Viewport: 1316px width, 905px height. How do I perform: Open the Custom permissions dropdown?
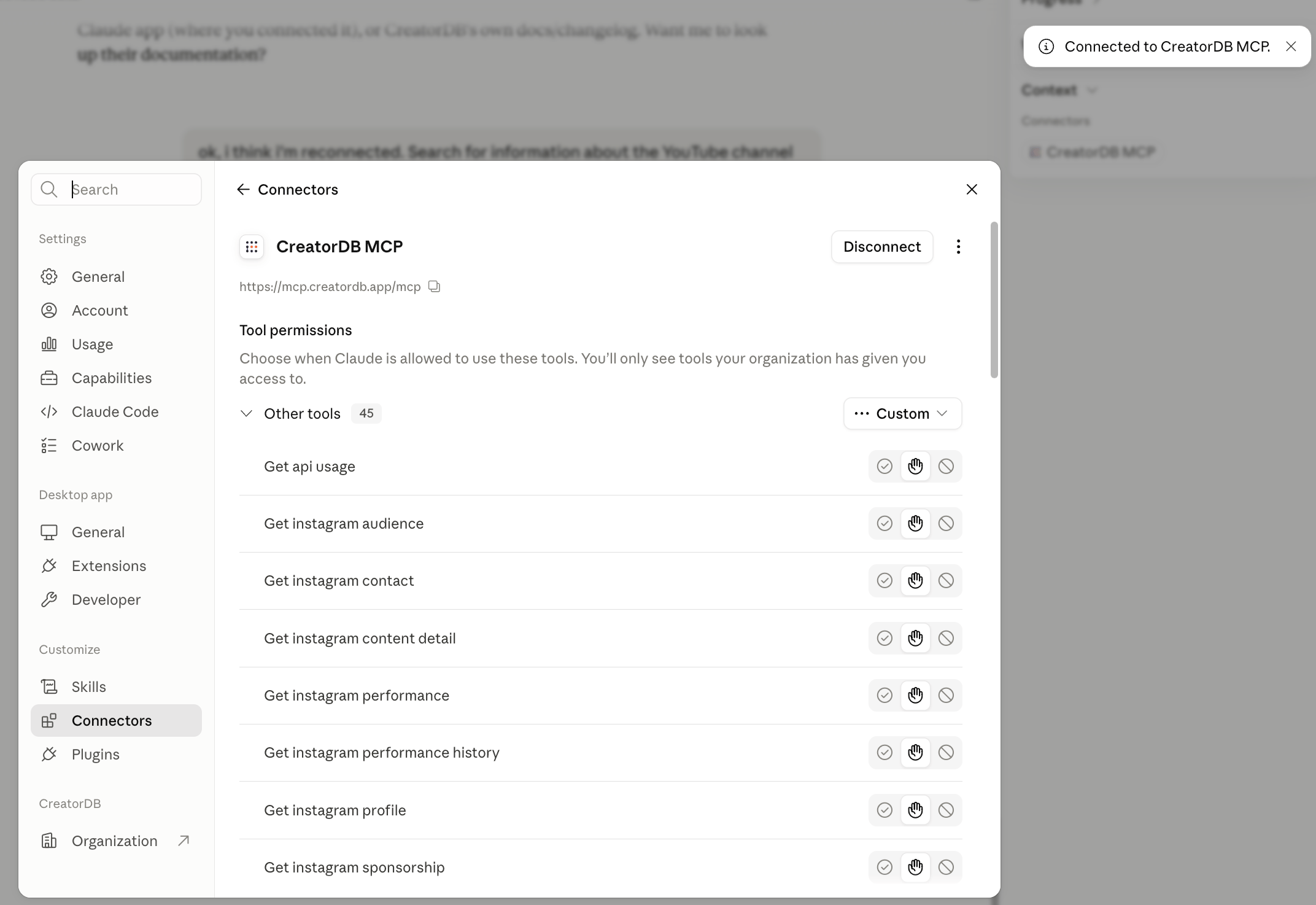pos(902,414)
